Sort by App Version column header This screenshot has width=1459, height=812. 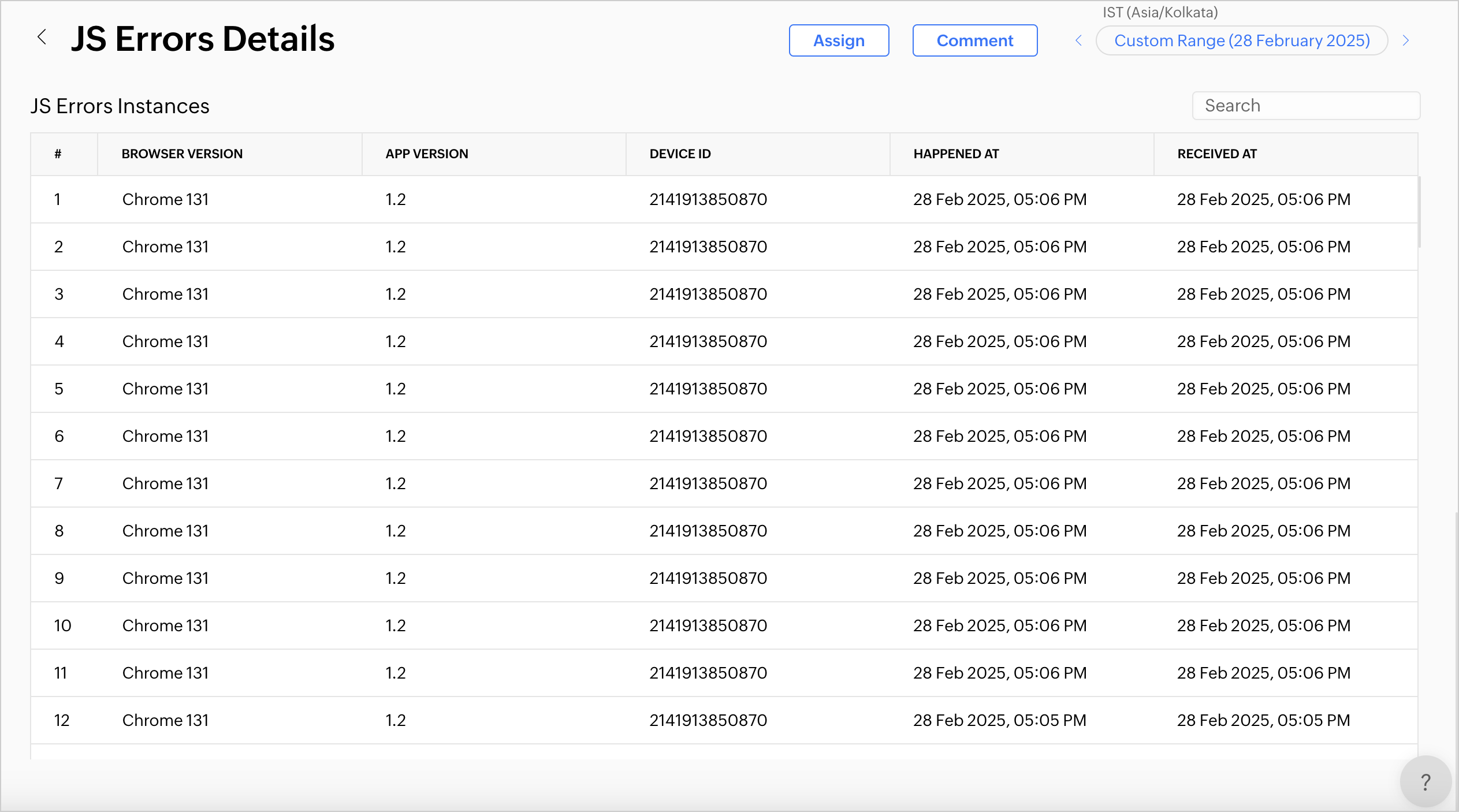427,154
